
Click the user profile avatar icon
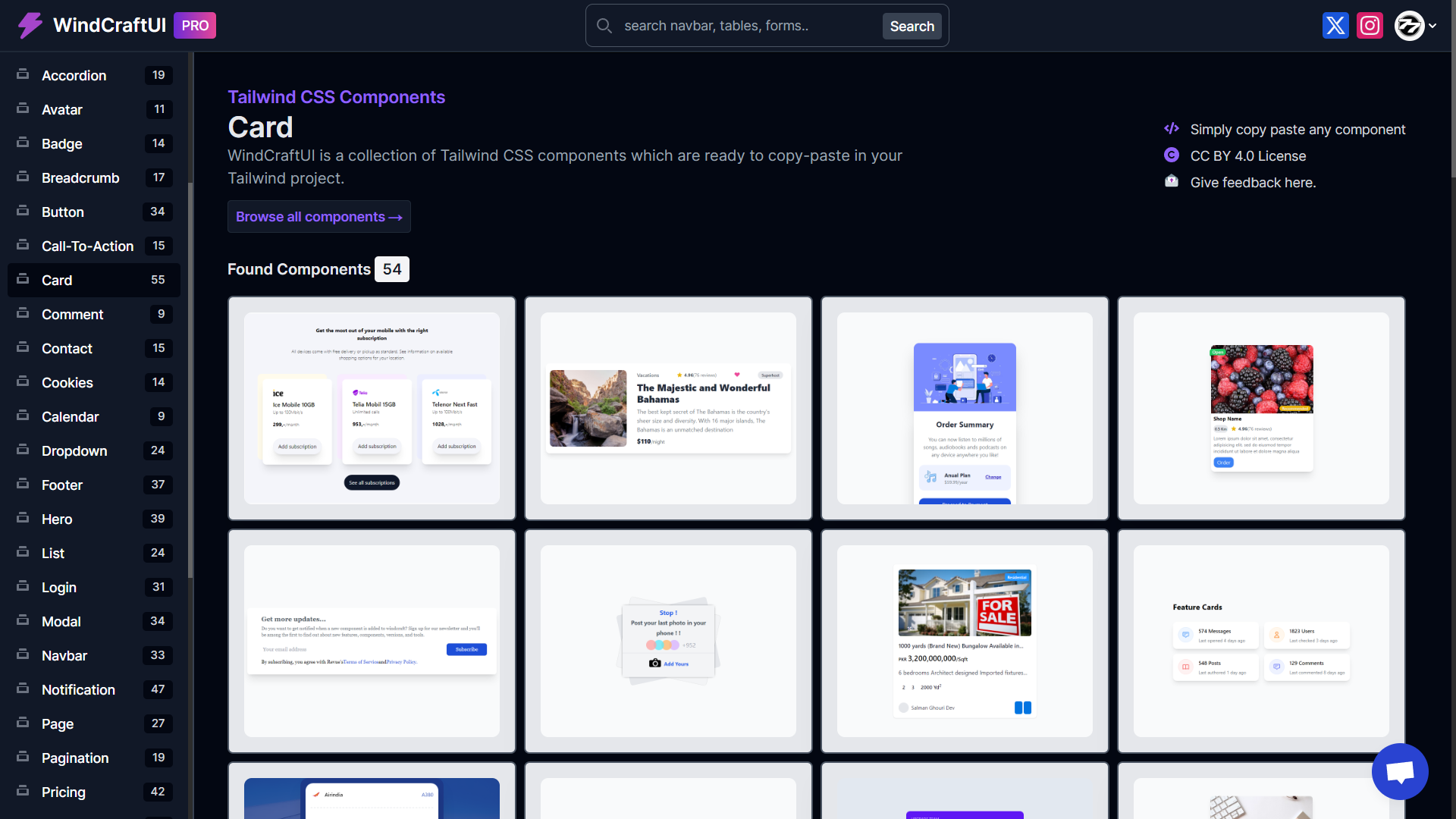click(x=1409, y=26)
